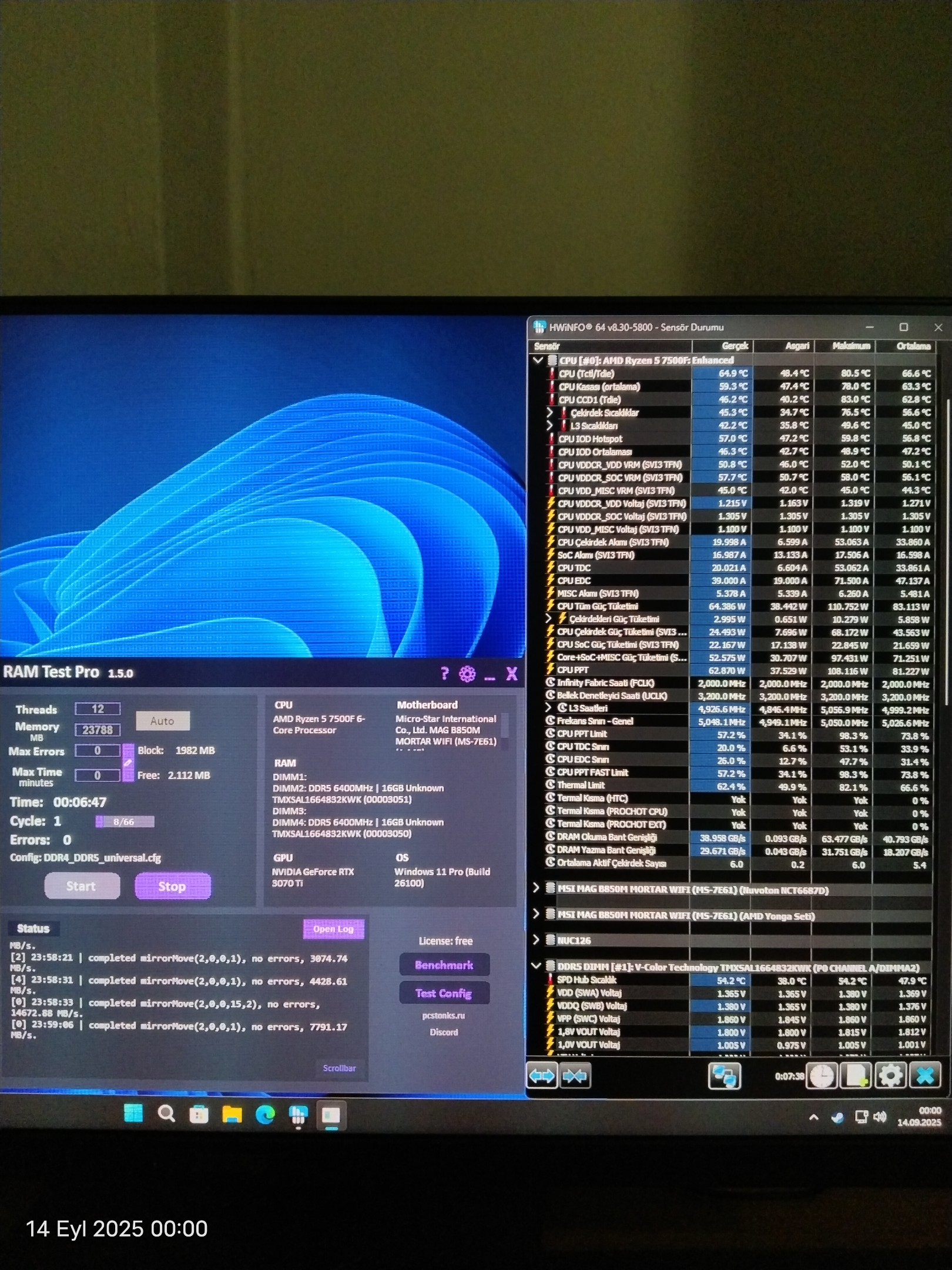Click the Ortalama column header
The image size is (952, 1270).
(x=906, y=346)
